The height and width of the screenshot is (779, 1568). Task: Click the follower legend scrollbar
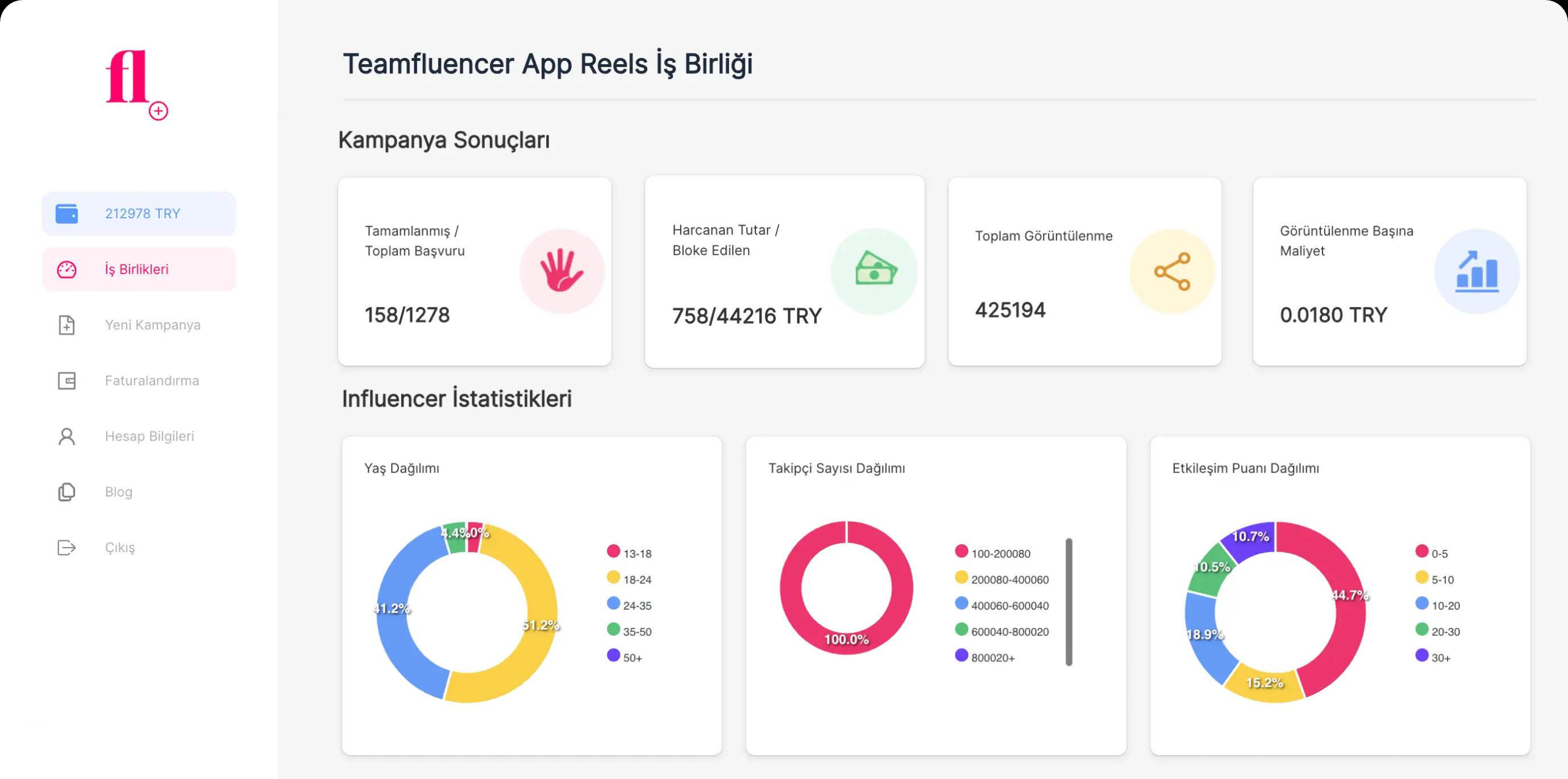[1069, 602]
